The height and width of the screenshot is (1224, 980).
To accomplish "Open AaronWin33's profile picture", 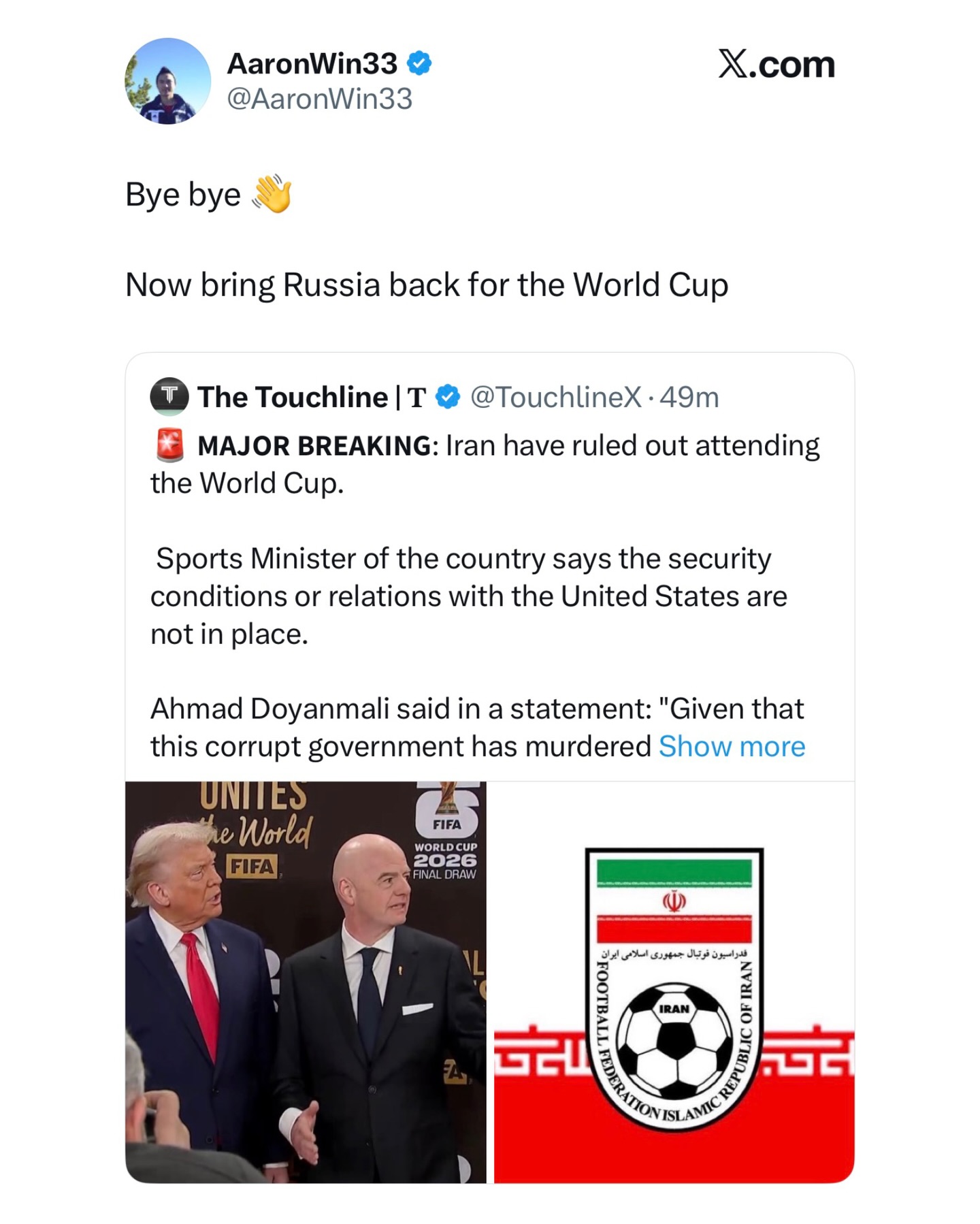I will pos(167,81).
